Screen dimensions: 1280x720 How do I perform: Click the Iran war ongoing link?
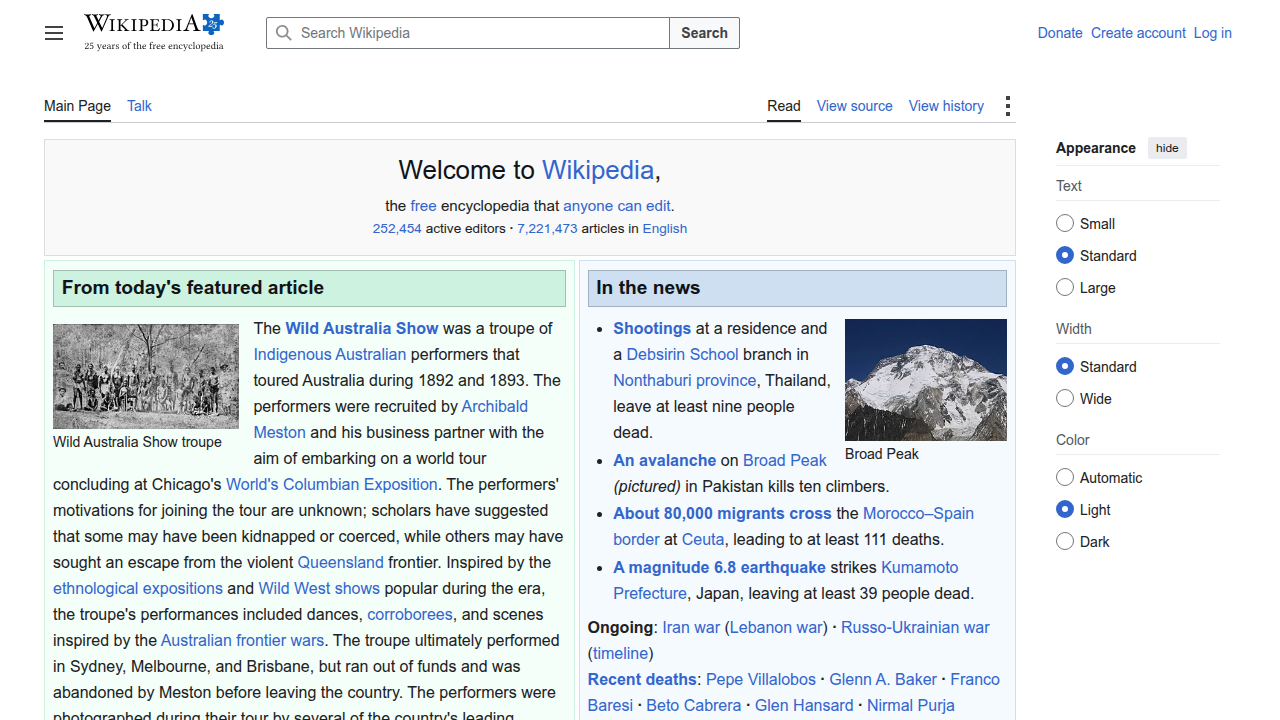pyautogui.click(x=691, y=627)
